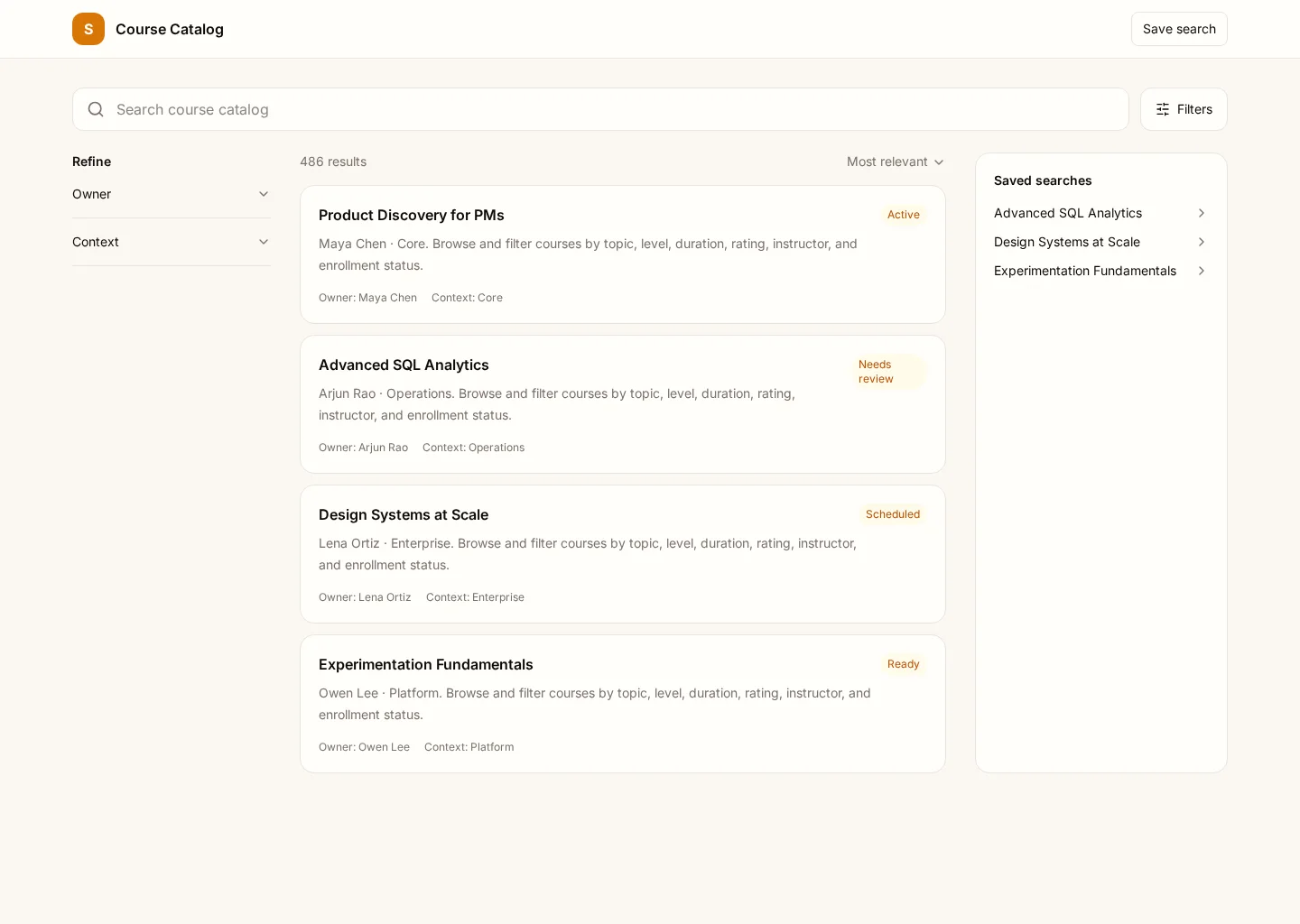This screenshot has width=1300, height=924.
Task: Open the Experimentation Fundamentals result card title
Action: [x=426, y=664]
